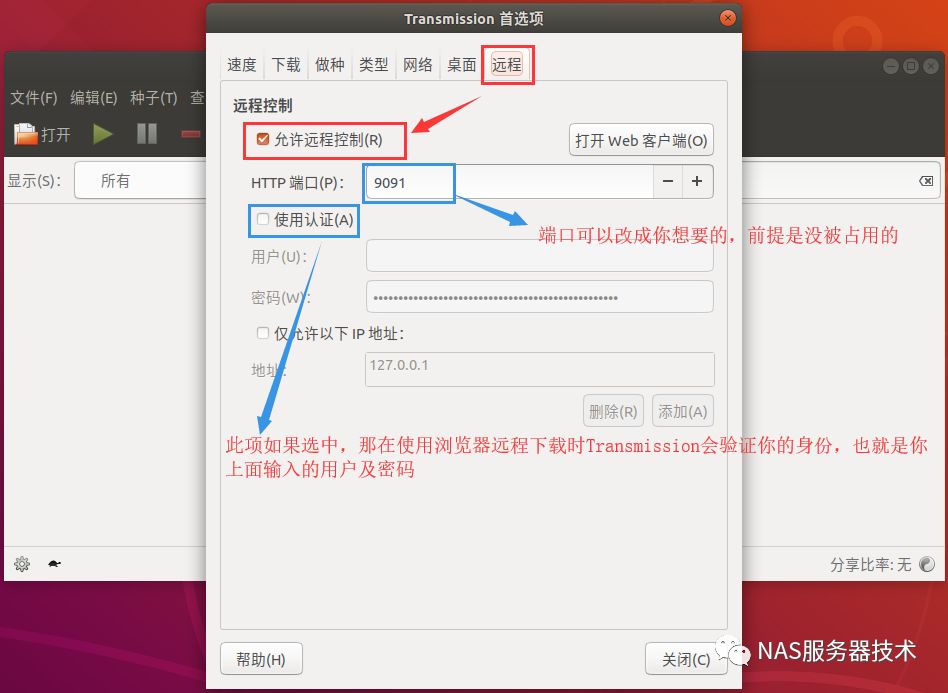Click the 删除(R) address button
The width and height of the screenshot is (948, 693).
click(613, 412)
